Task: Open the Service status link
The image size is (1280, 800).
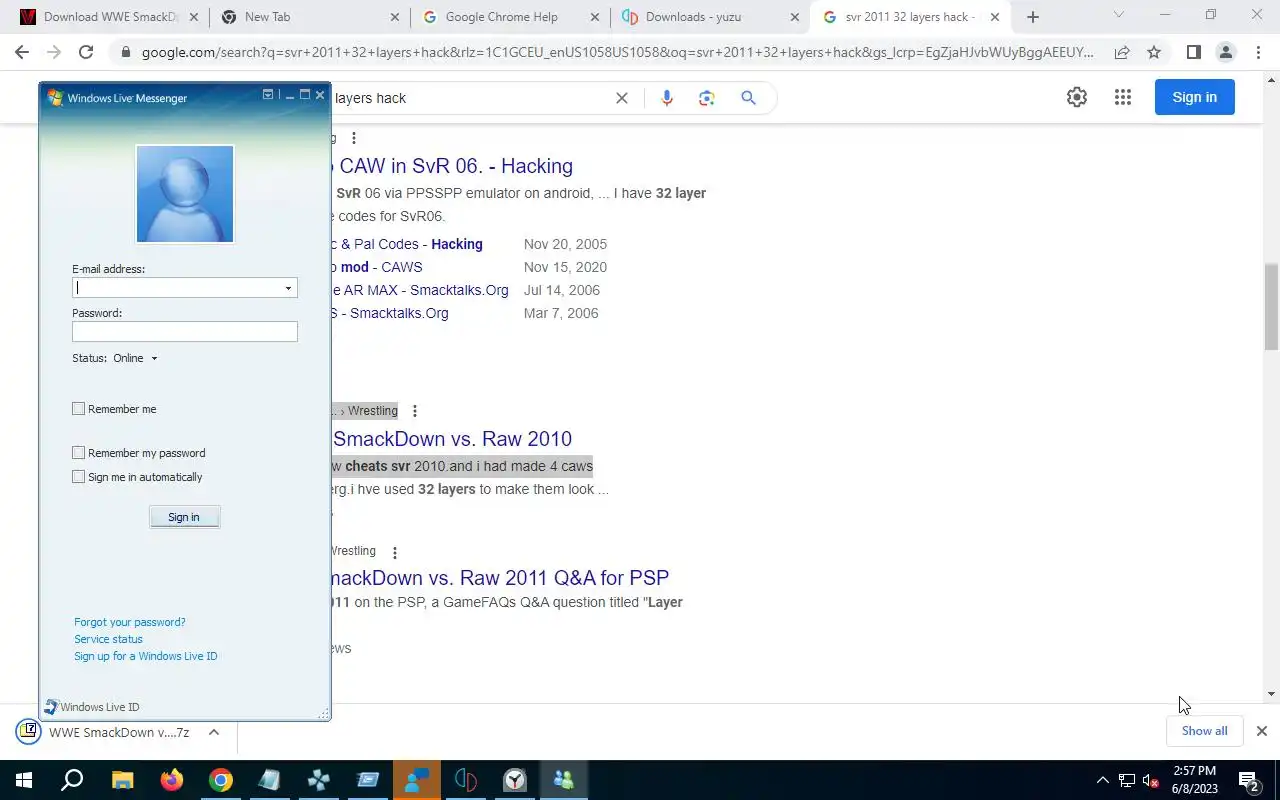Action: (x=108, y=639)
